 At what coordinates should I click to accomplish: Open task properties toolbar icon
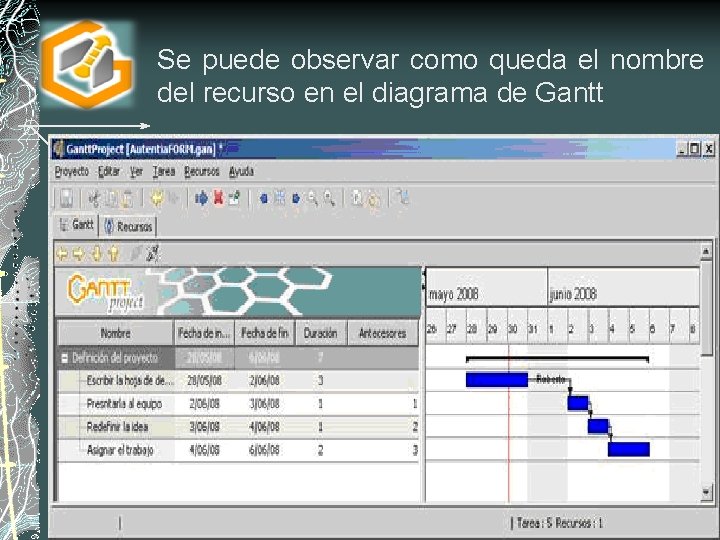pos(234,198)
